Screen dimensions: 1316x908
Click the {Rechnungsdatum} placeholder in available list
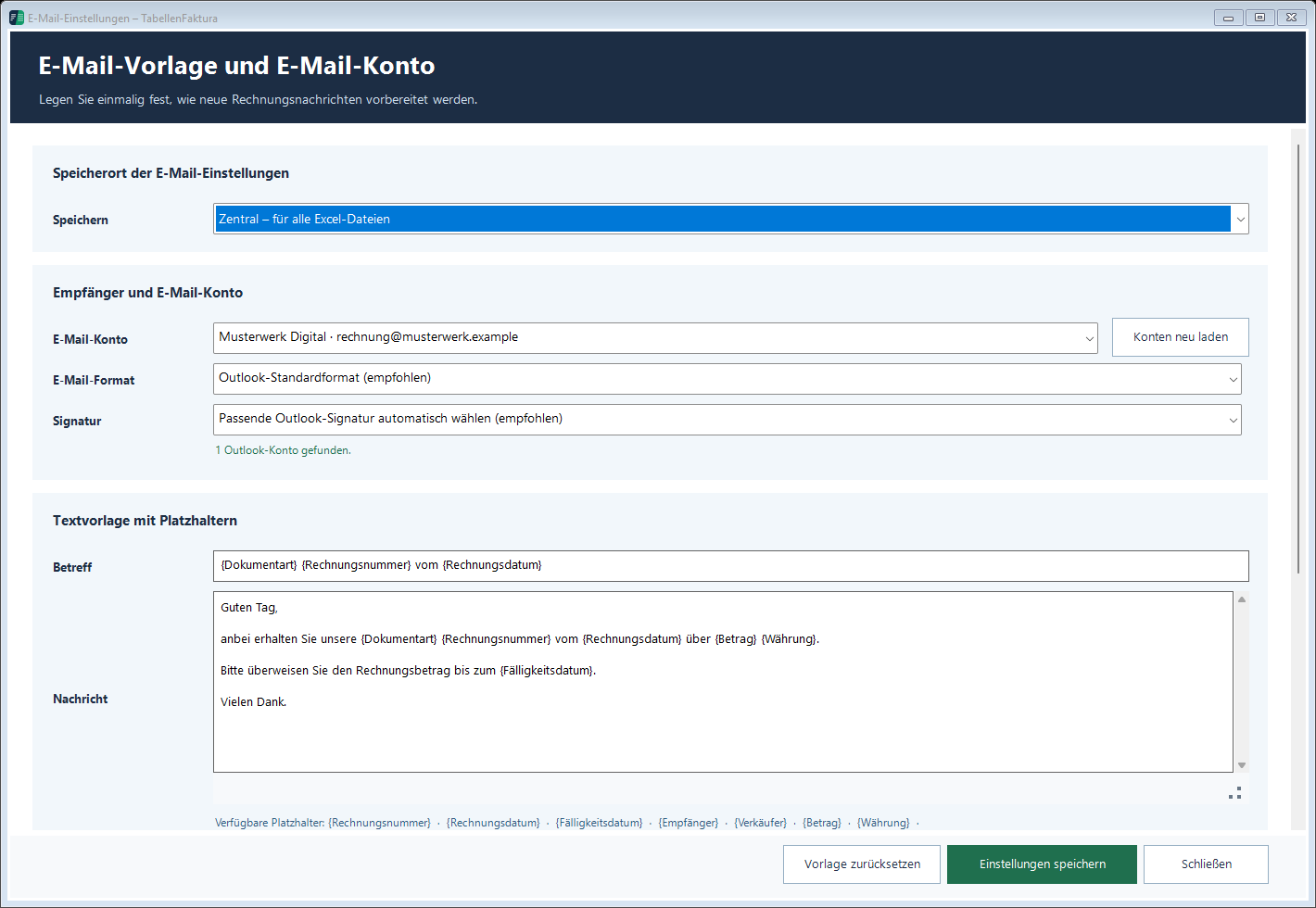tap(493, 823)
